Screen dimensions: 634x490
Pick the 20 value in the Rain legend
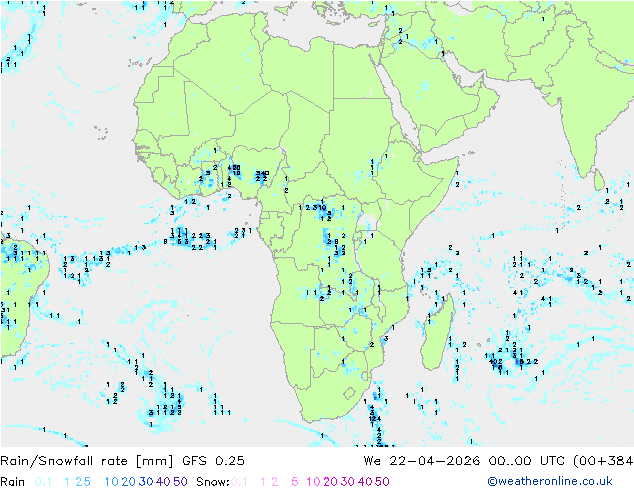point(128,482)
